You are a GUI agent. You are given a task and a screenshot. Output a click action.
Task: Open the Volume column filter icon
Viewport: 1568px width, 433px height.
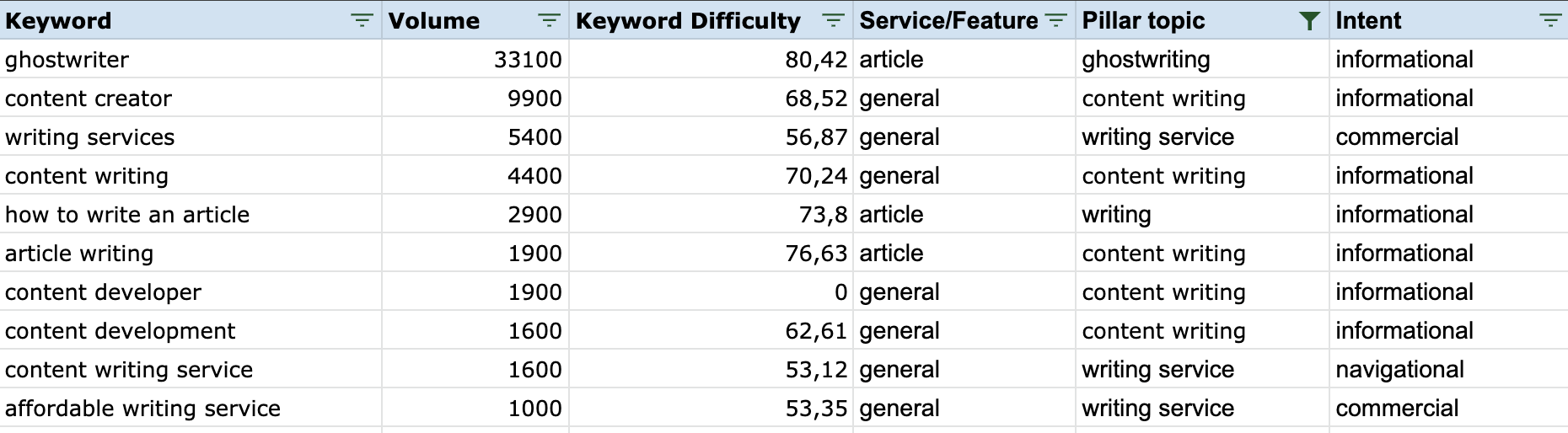point(549,20)
